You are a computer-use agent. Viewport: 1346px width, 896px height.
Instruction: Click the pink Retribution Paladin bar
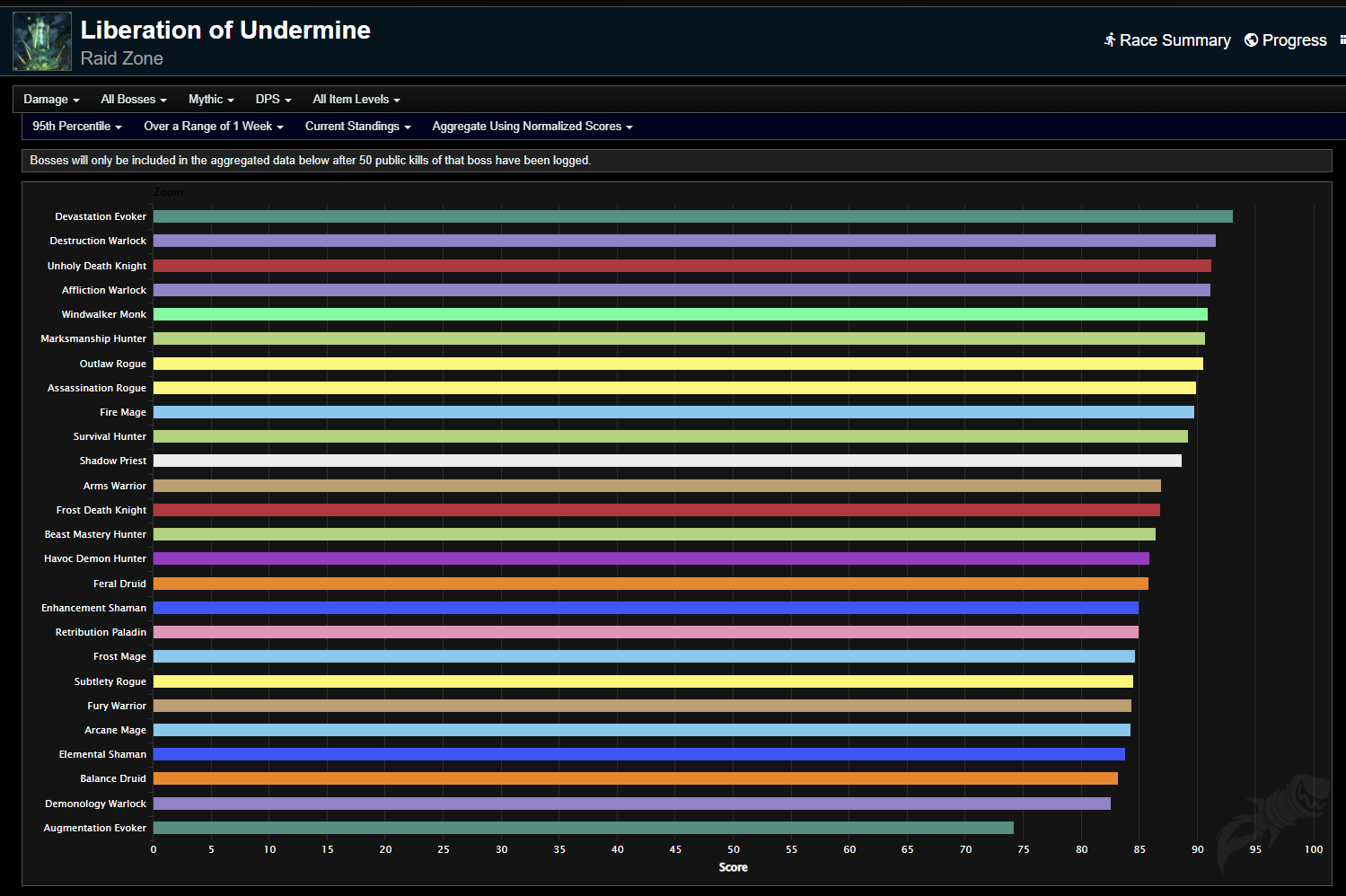[645, 632]
